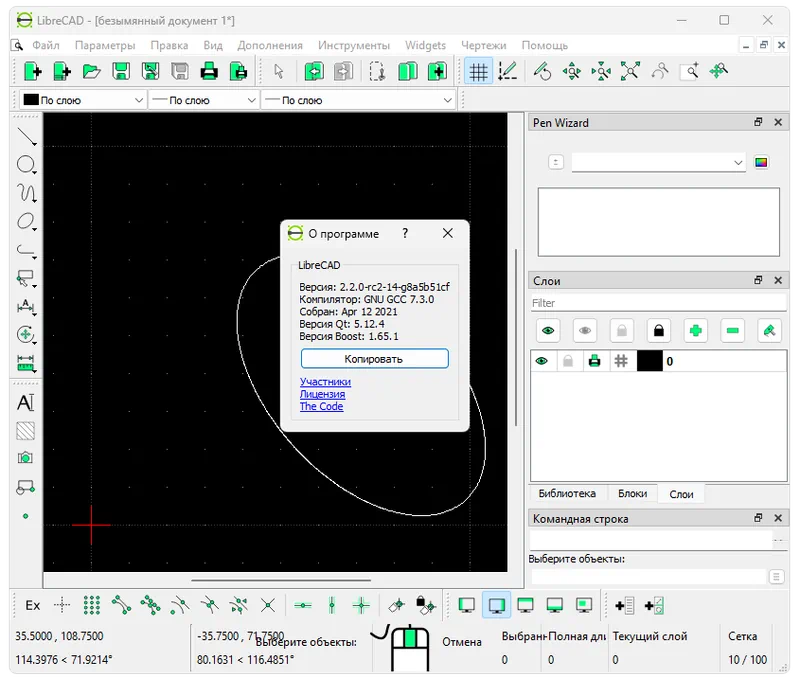
Task: Click the Previous View icon
Action: pos(660,71)
